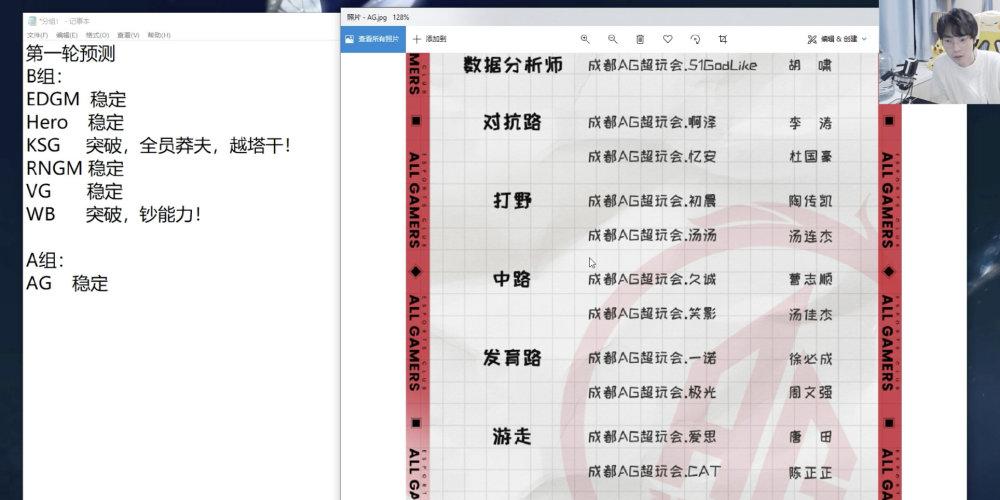Click the 'AG 稳定' line in Notepad
This screenshot has width=1000, height=500.
click(x=67, y=283)
